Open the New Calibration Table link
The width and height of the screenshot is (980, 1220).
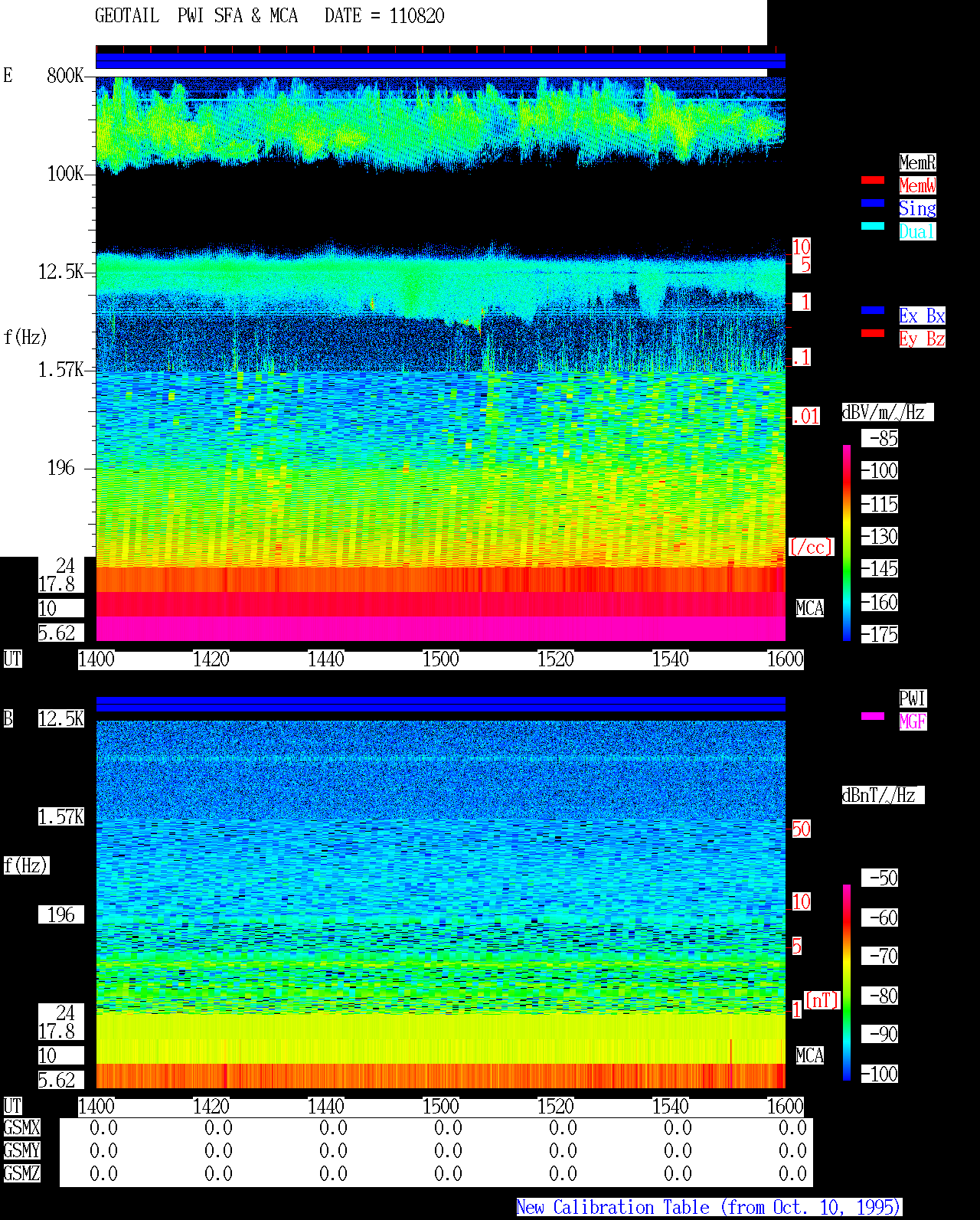(x=709, y=1208)
